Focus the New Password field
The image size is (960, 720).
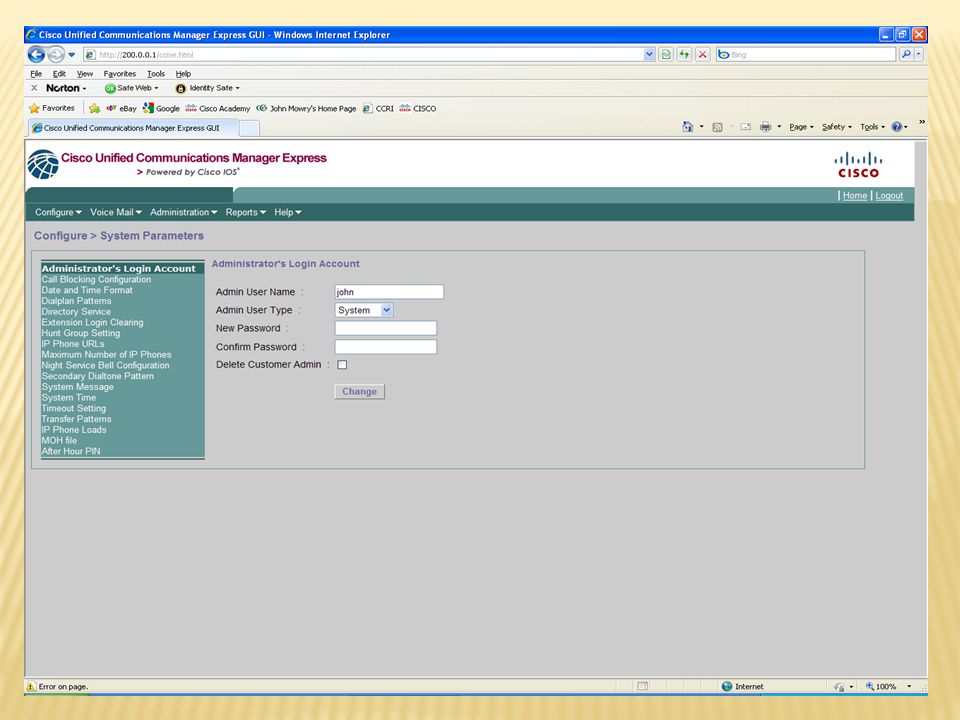[386, 328]
